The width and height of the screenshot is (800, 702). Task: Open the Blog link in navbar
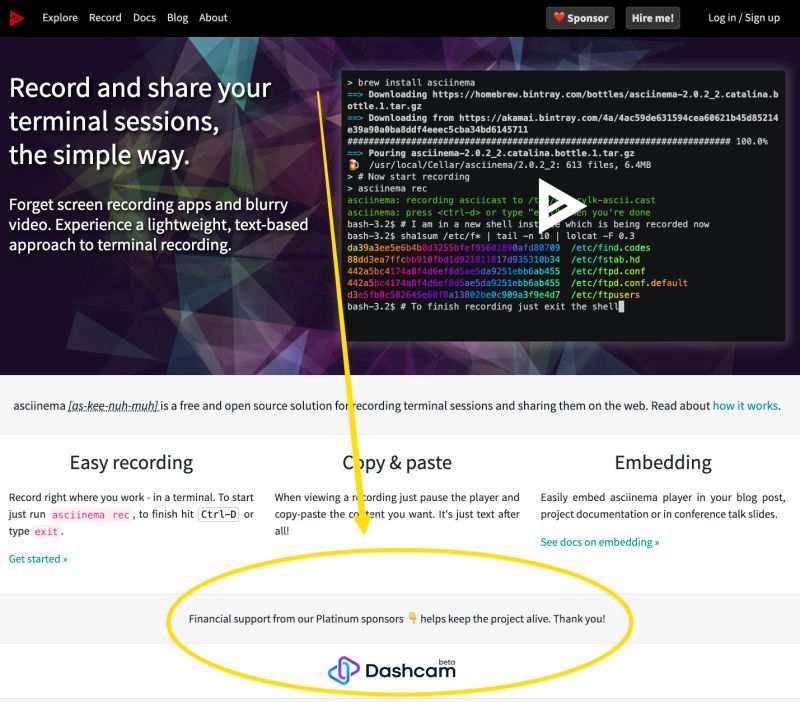click(178, 18)
